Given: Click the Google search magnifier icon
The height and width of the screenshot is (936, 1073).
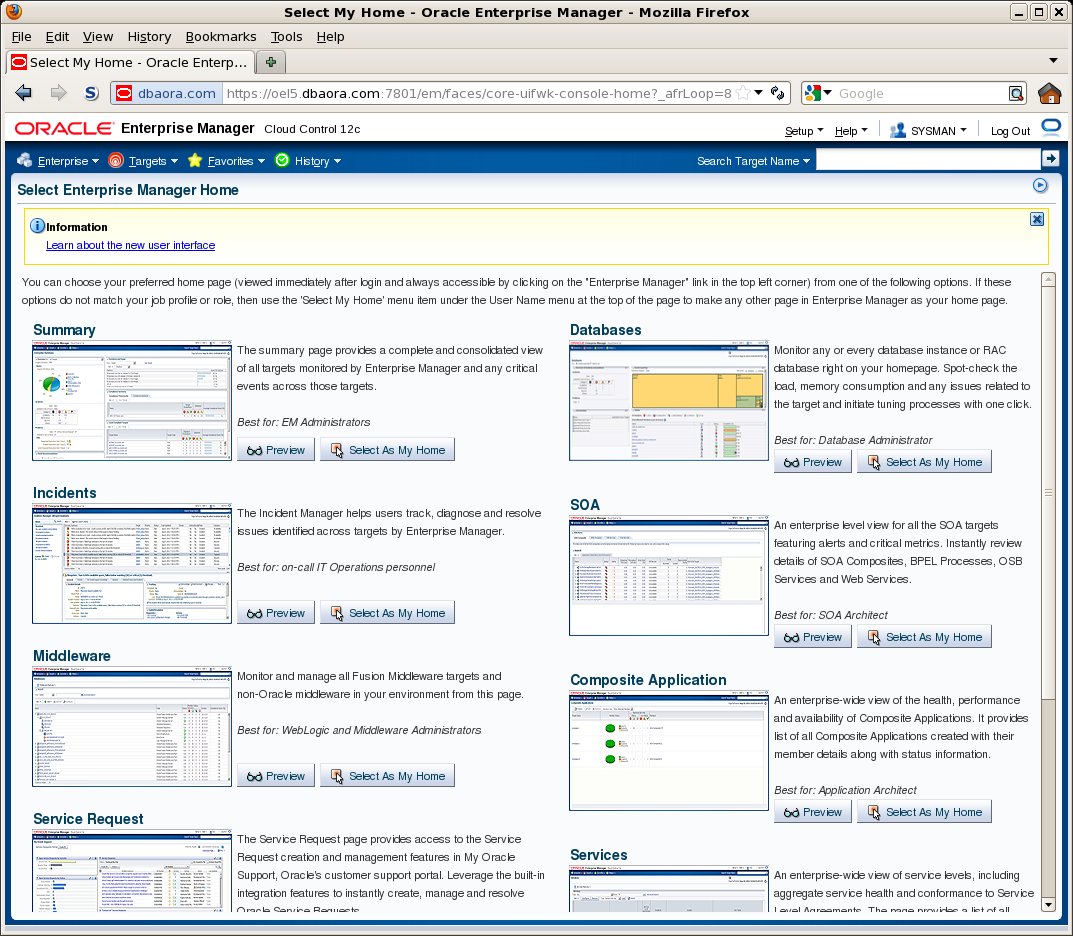Looking at the screenshot, I should [x=1016, y=93].
